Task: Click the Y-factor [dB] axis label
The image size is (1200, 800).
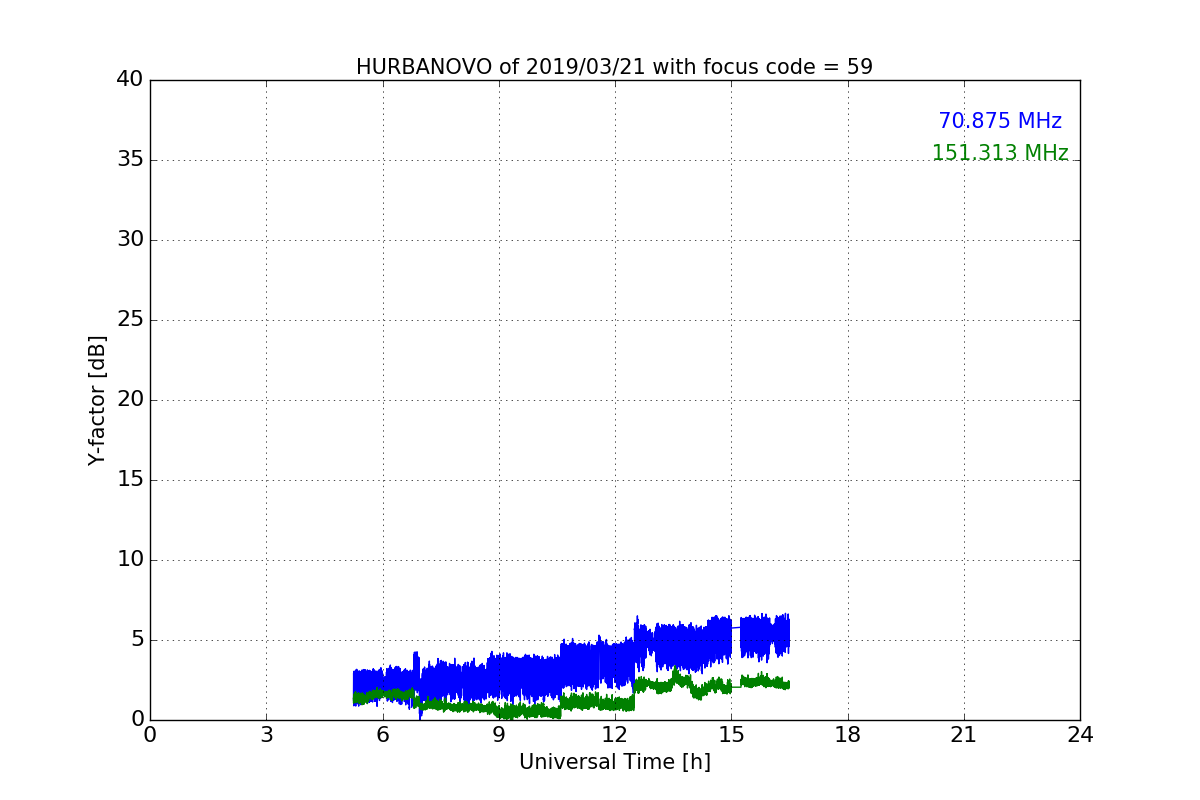Action: pos(97,400)
